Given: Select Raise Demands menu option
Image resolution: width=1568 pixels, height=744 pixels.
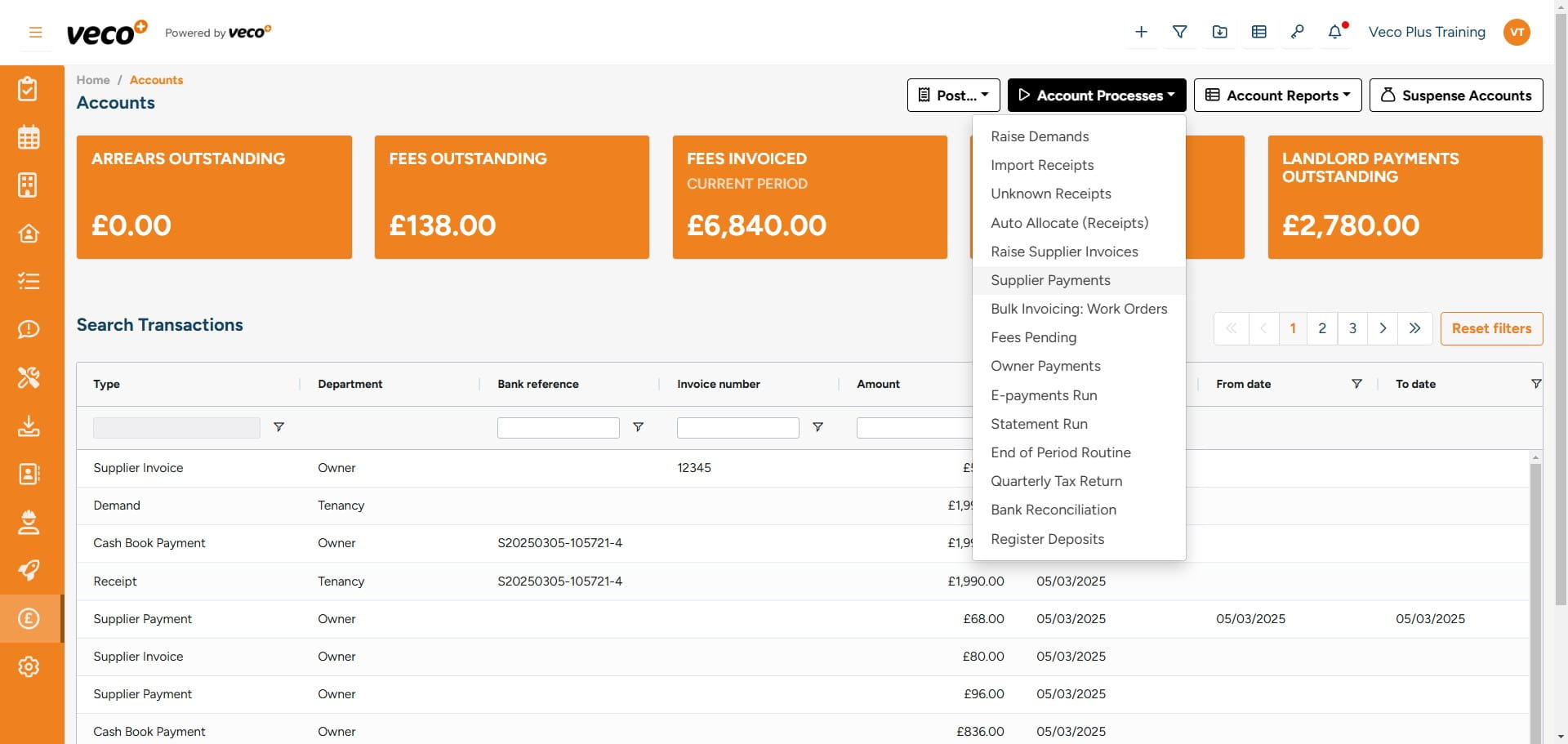Looking at the screenshot, I should click(1040, 136).
